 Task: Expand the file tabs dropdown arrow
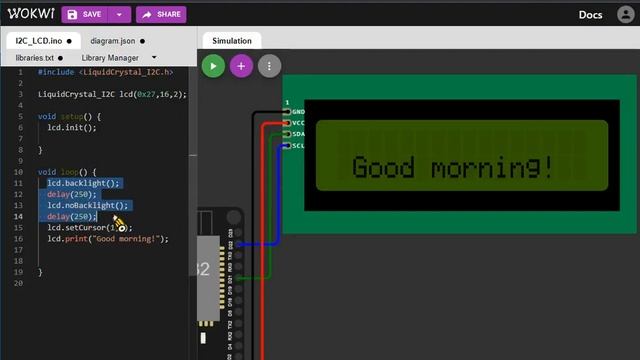click(154, 58)
